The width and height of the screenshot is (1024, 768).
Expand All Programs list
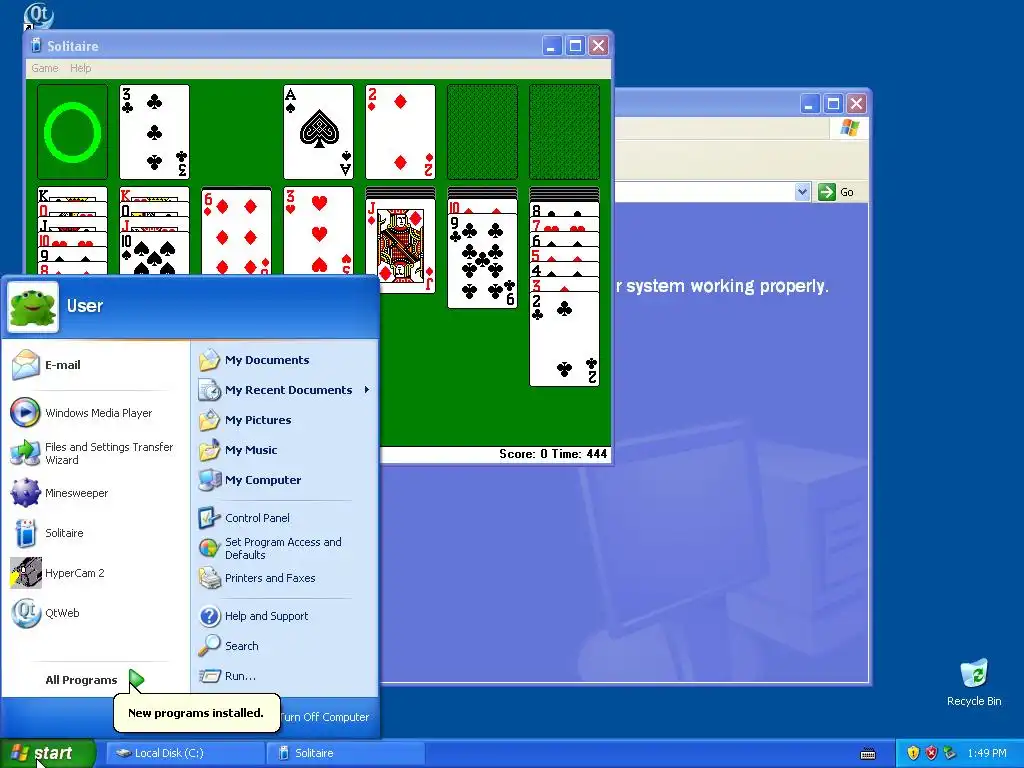(95, 680)
